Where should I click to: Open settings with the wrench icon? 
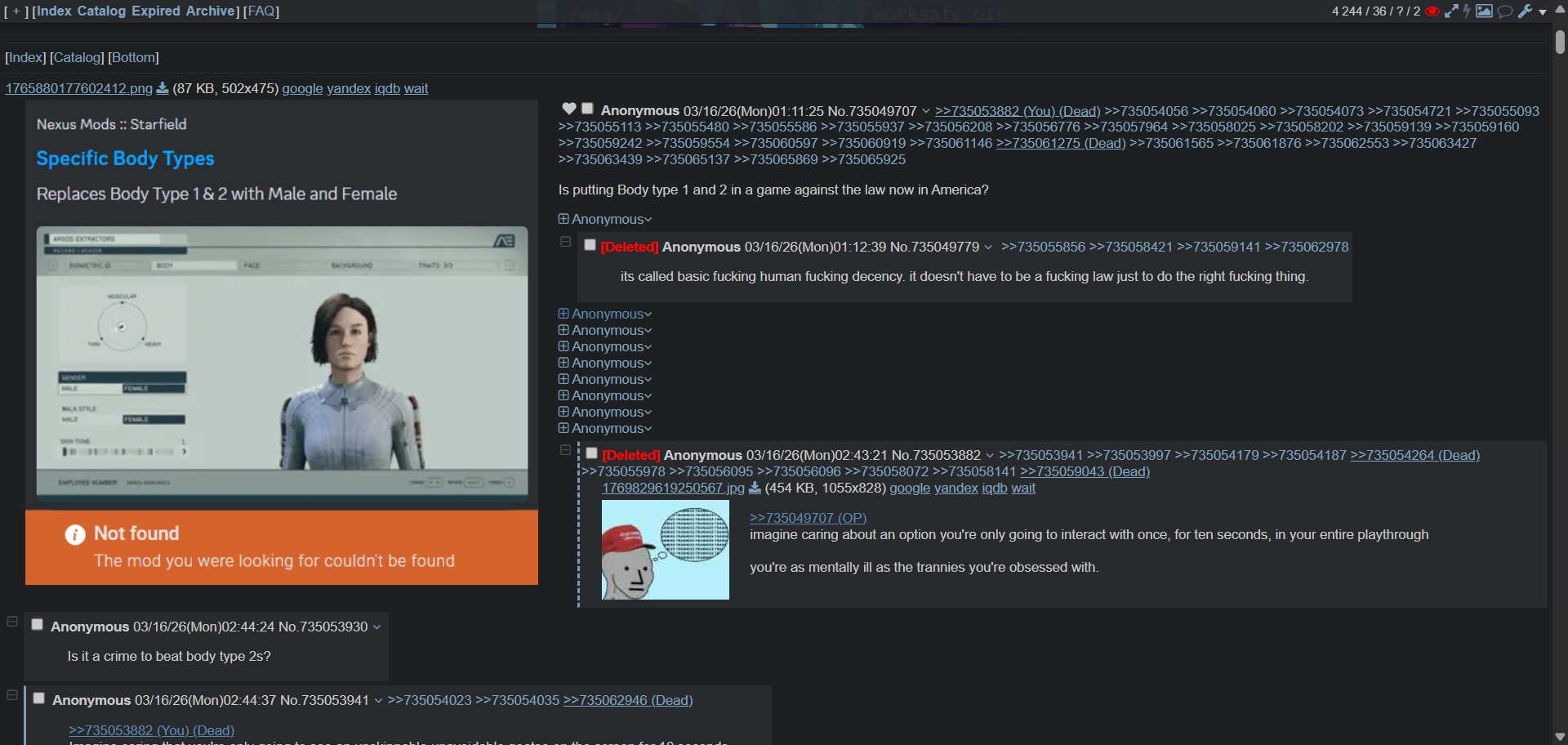point(1525,11)
